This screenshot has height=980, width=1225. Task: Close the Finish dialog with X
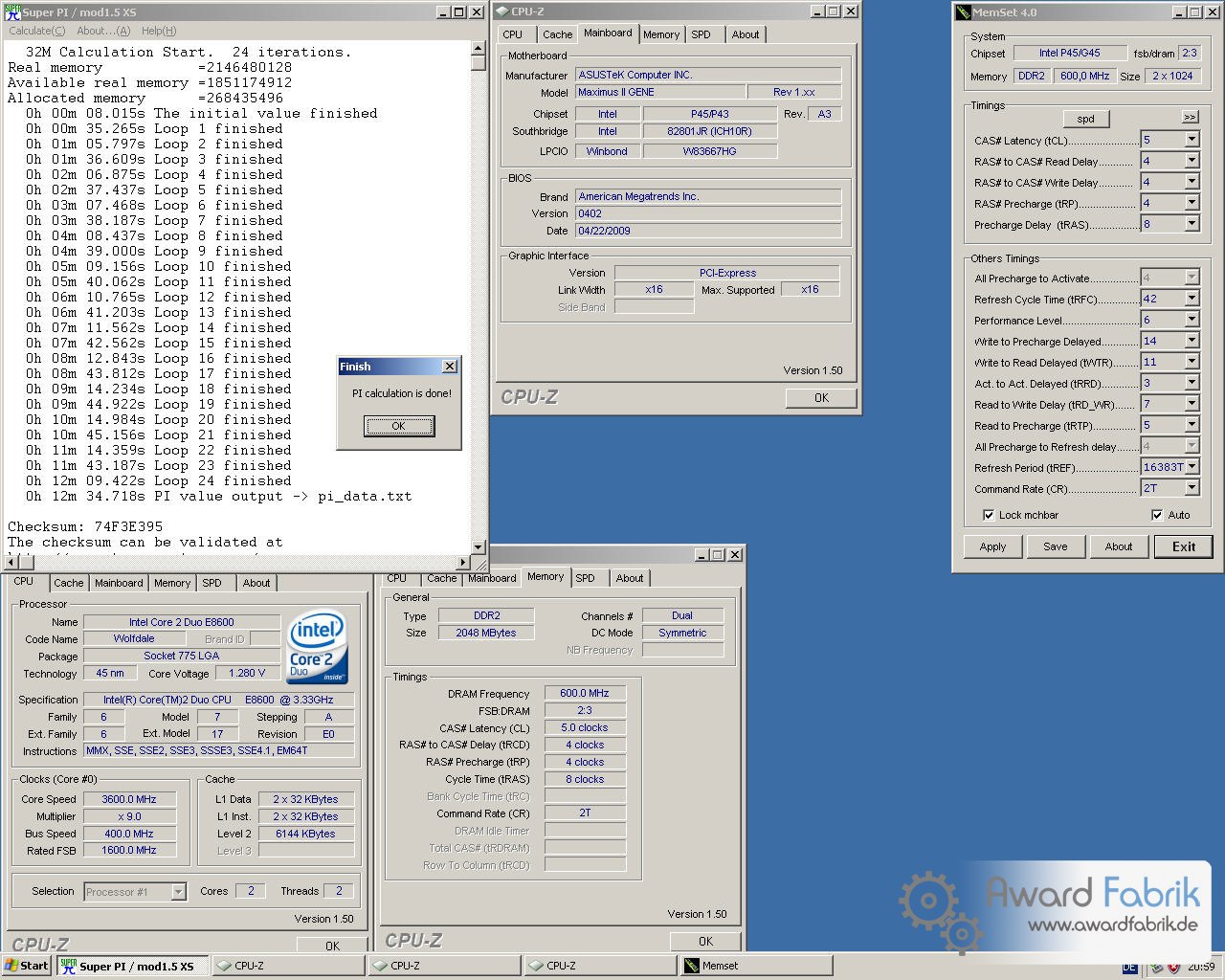[450, 367]
